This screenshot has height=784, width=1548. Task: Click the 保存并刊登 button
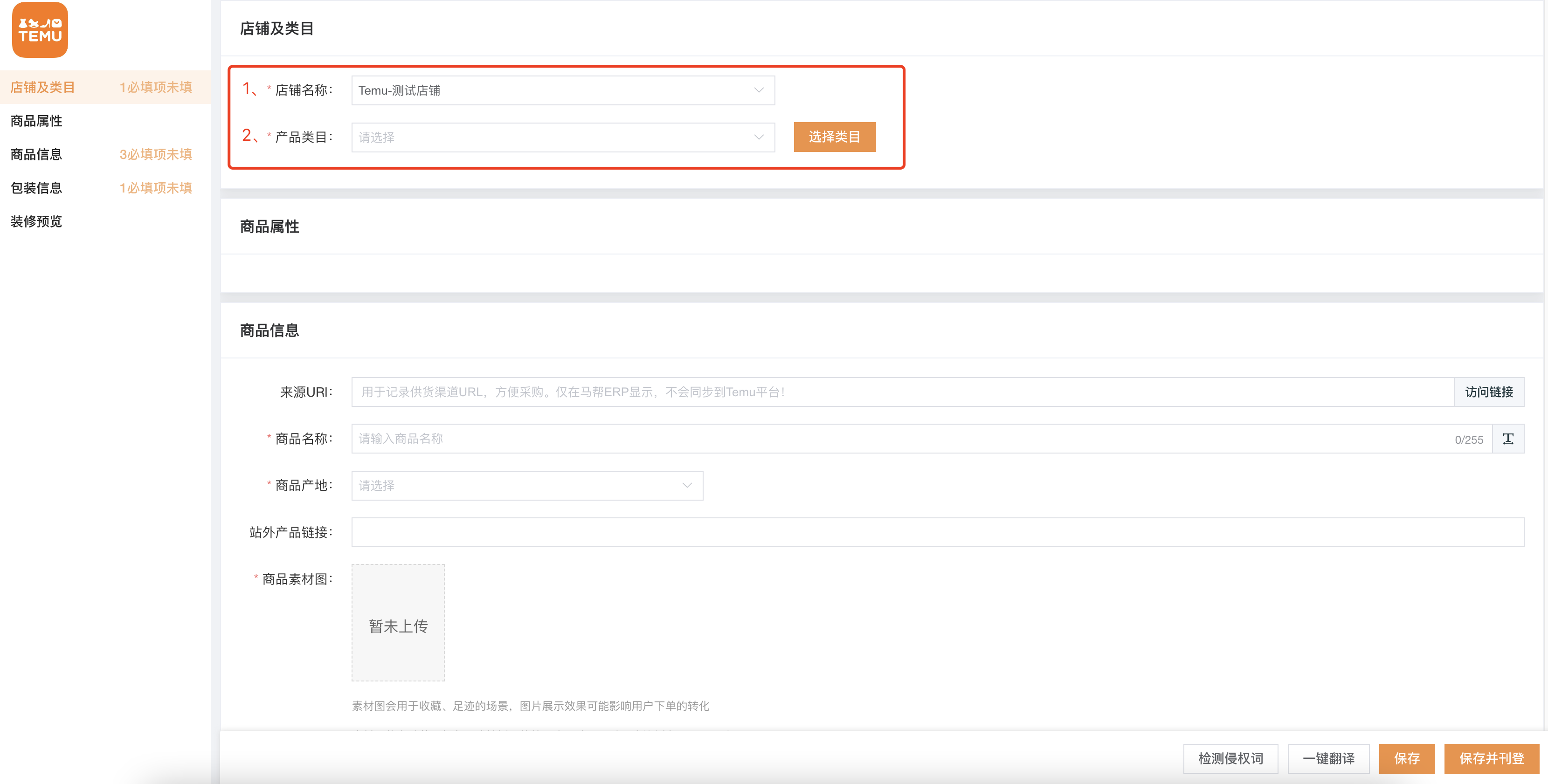(1491, 758)
